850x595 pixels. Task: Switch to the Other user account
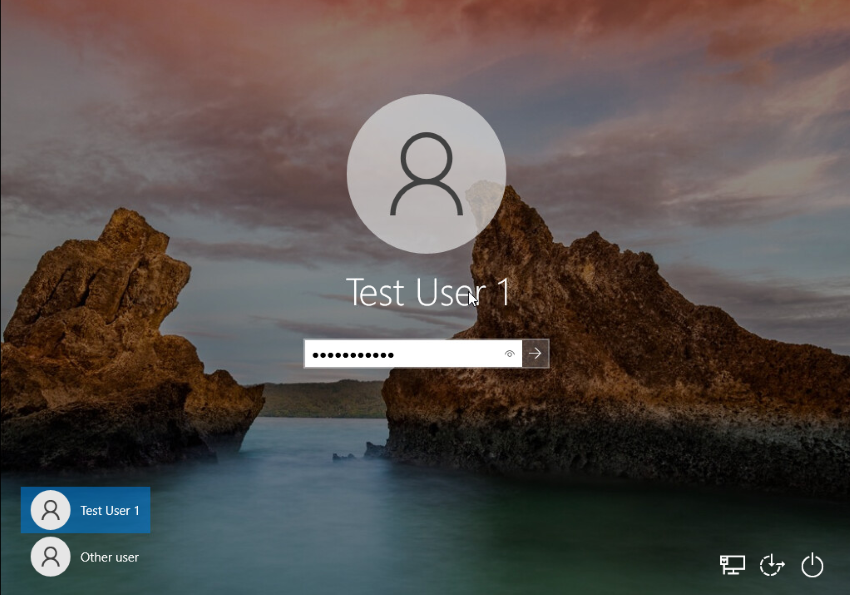[x=85, y=557]
